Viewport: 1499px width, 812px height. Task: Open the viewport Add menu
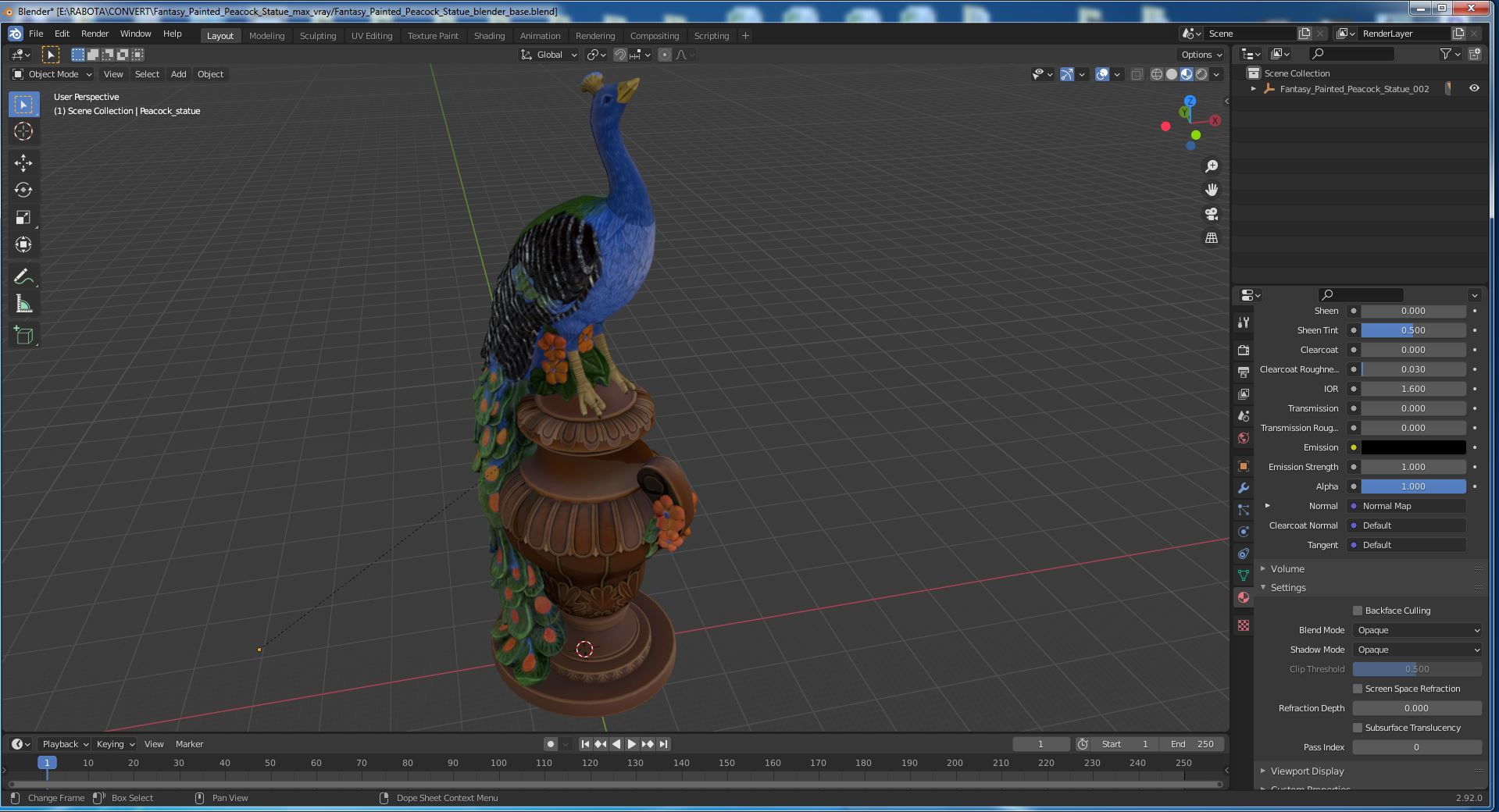pos(178,74)
